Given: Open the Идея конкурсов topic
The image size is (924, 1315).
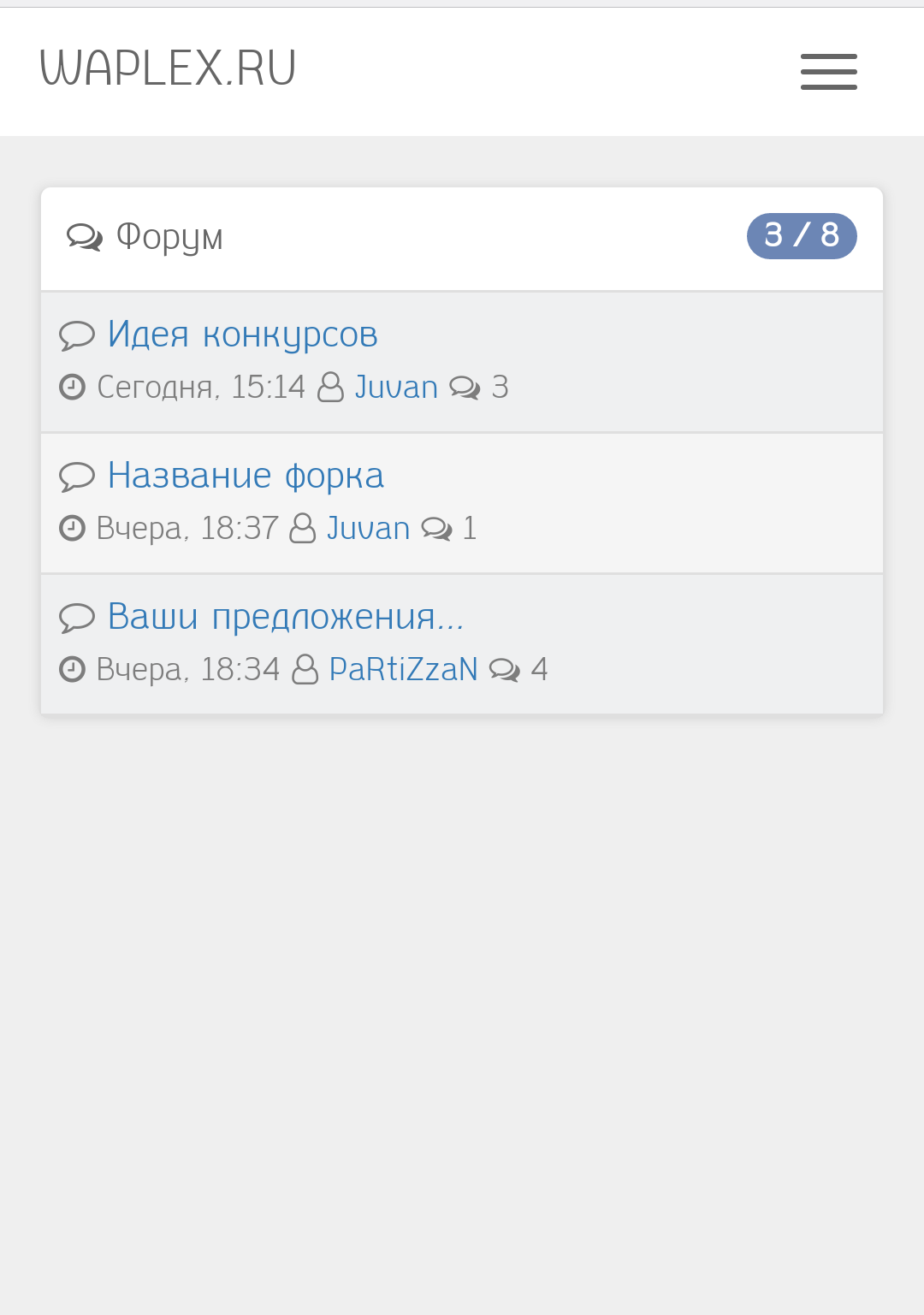Looking at the screenshot, I should coord(242,335).
